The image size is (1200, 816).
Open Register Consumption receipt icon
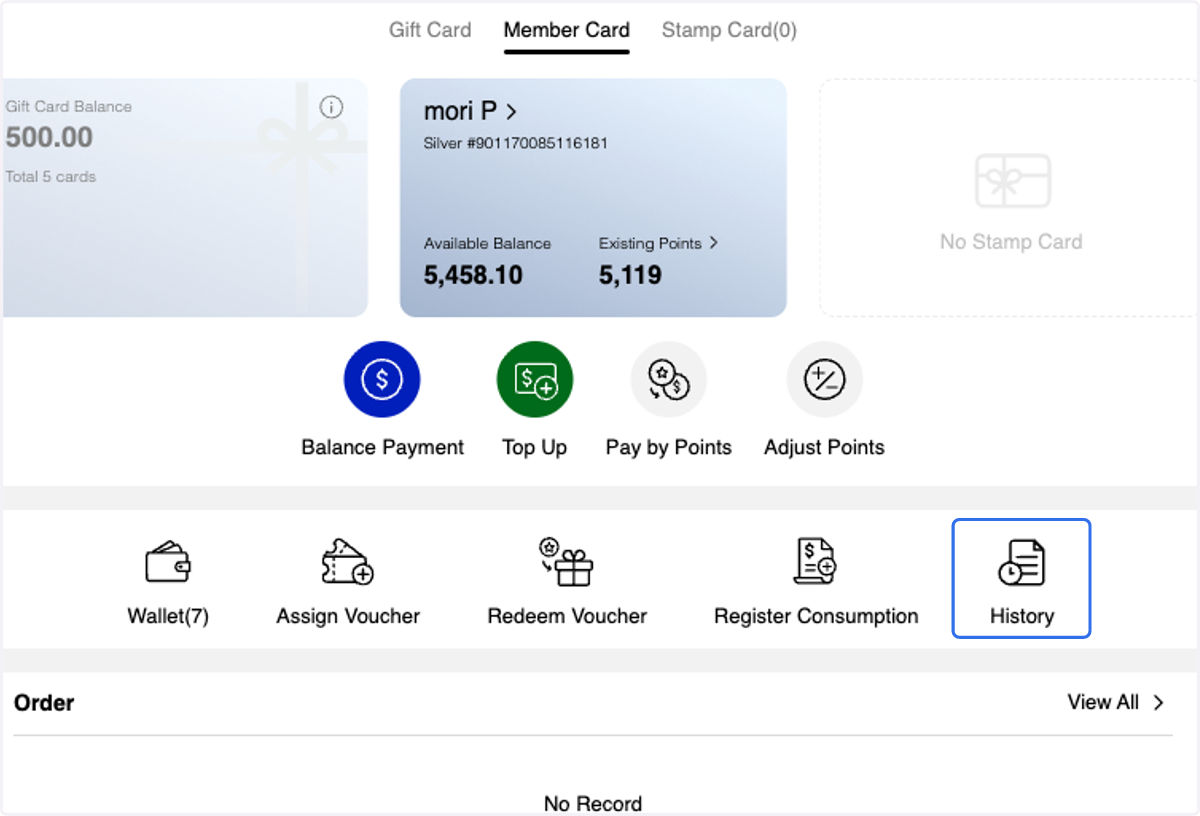[815, 561]
